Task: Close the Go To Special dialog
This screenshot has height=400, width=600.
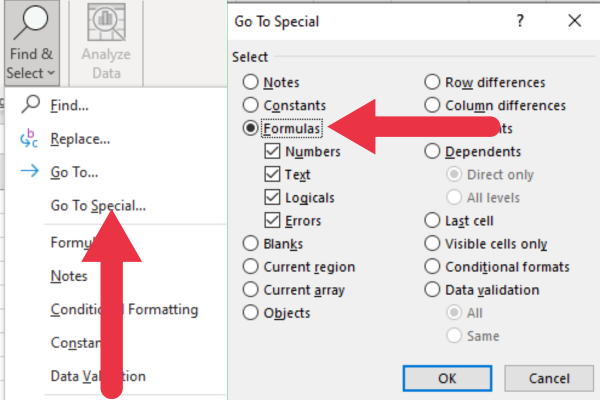Action: [x=574, y=20]
